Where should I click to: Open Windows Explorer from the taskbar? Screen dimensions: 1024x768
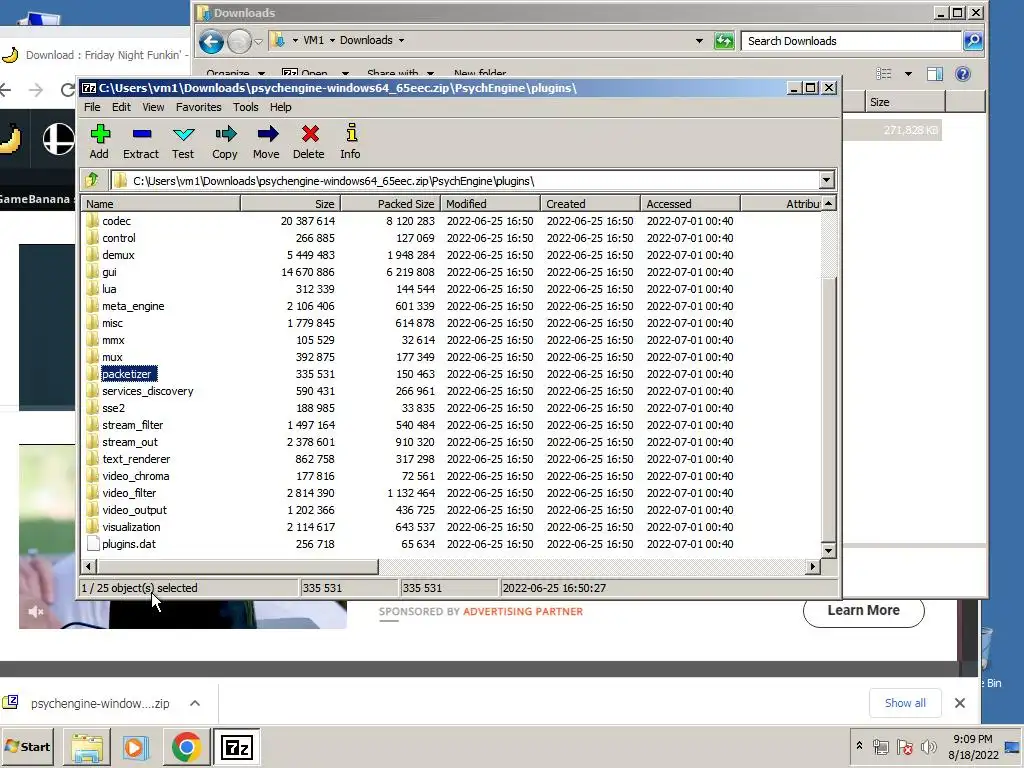coord(87,747)
